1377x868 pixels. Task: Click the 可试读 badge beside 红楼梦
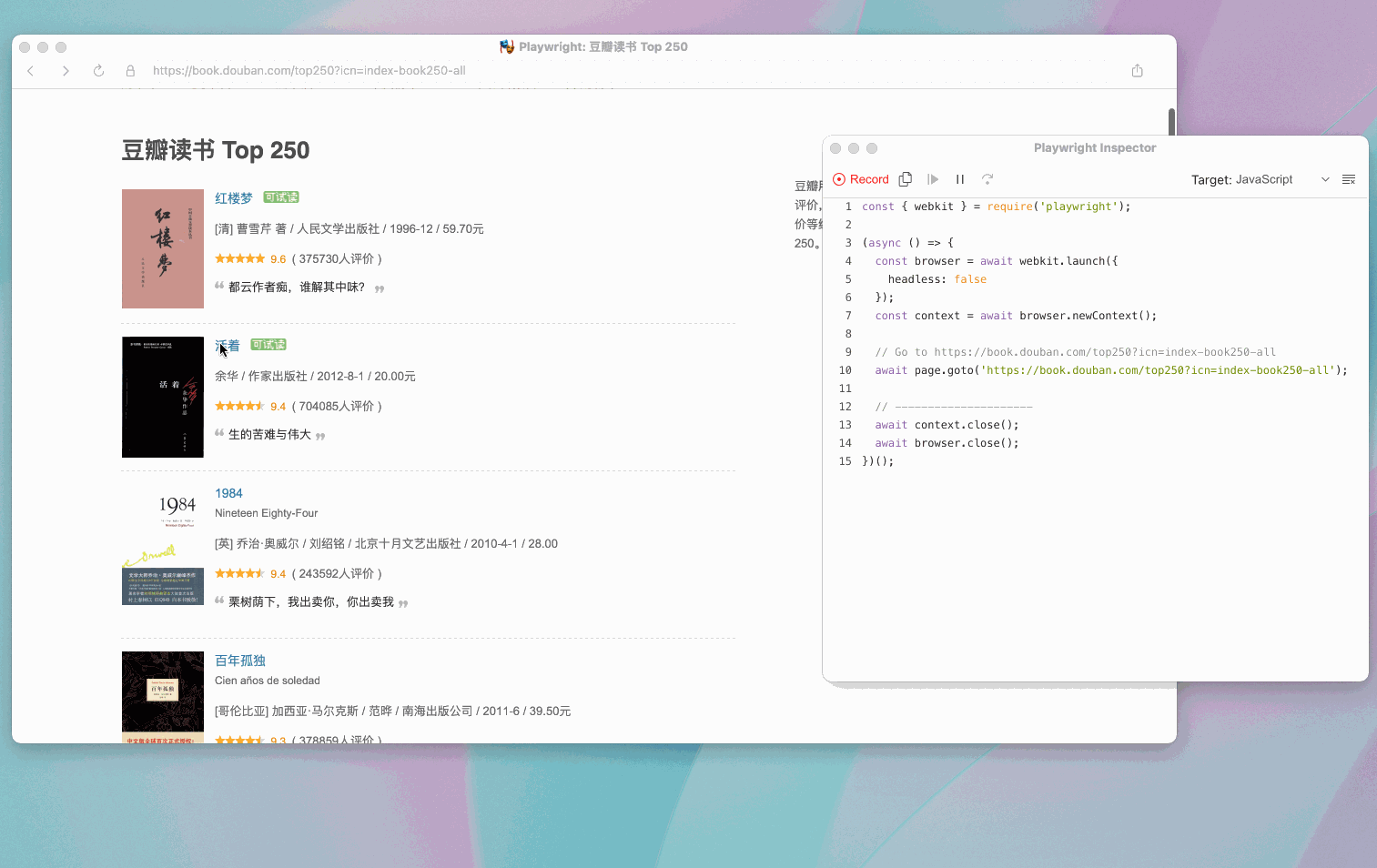coord(280,197)
